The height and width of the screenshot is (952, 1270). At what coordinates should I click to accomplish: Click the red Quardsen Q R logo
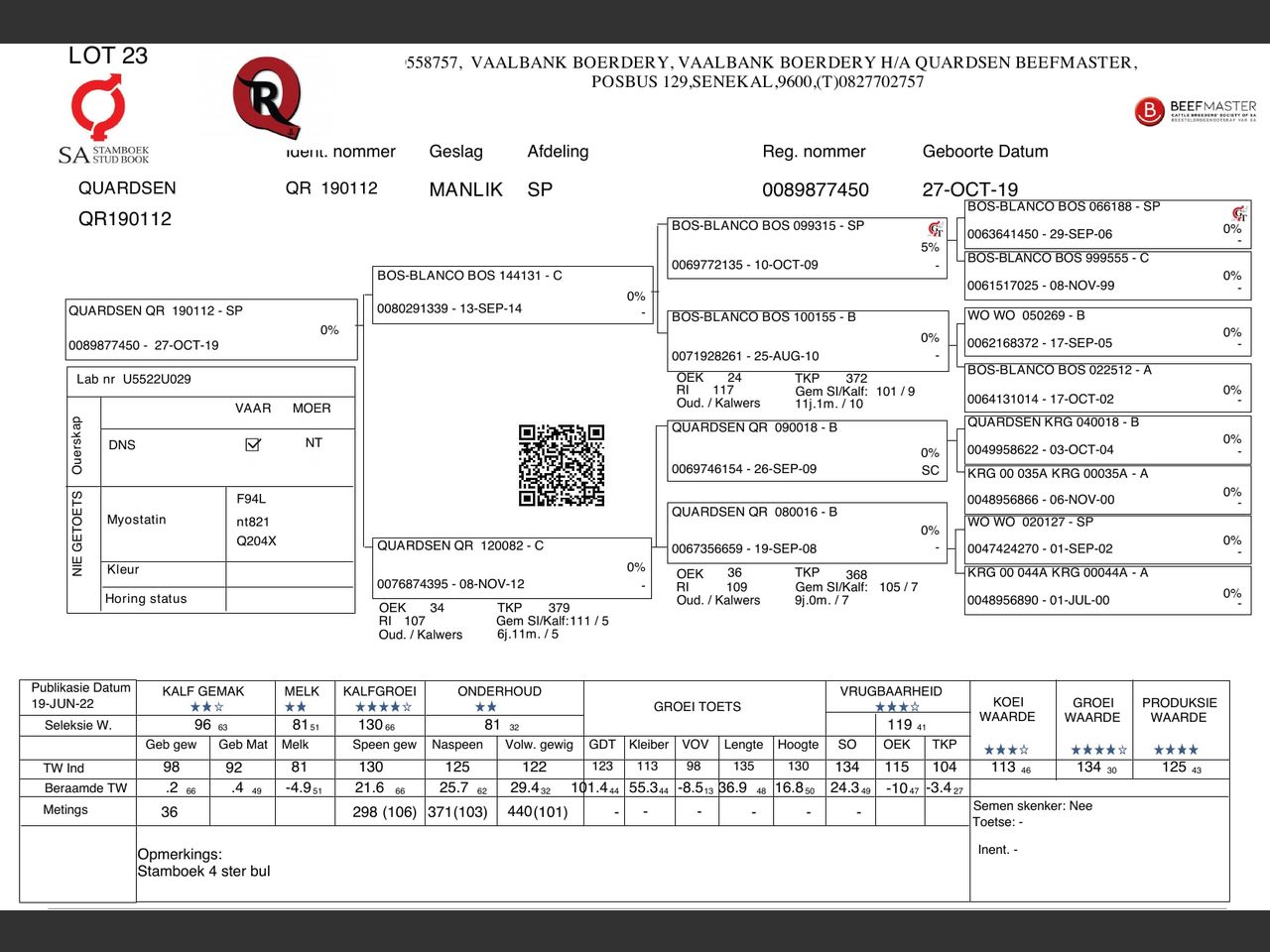tap(266, 96)
